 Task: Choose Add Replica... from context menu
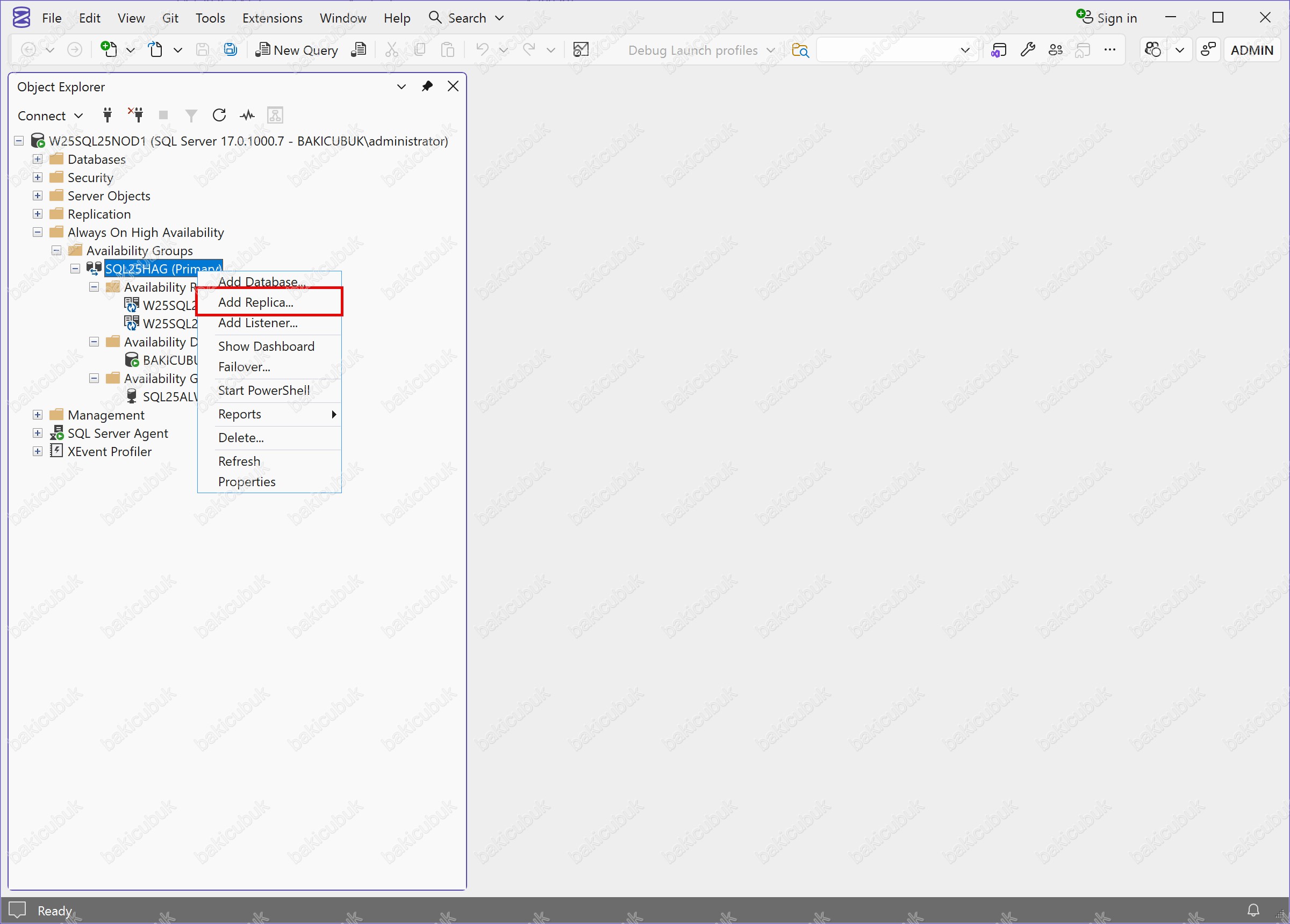[x=256, y=302]
